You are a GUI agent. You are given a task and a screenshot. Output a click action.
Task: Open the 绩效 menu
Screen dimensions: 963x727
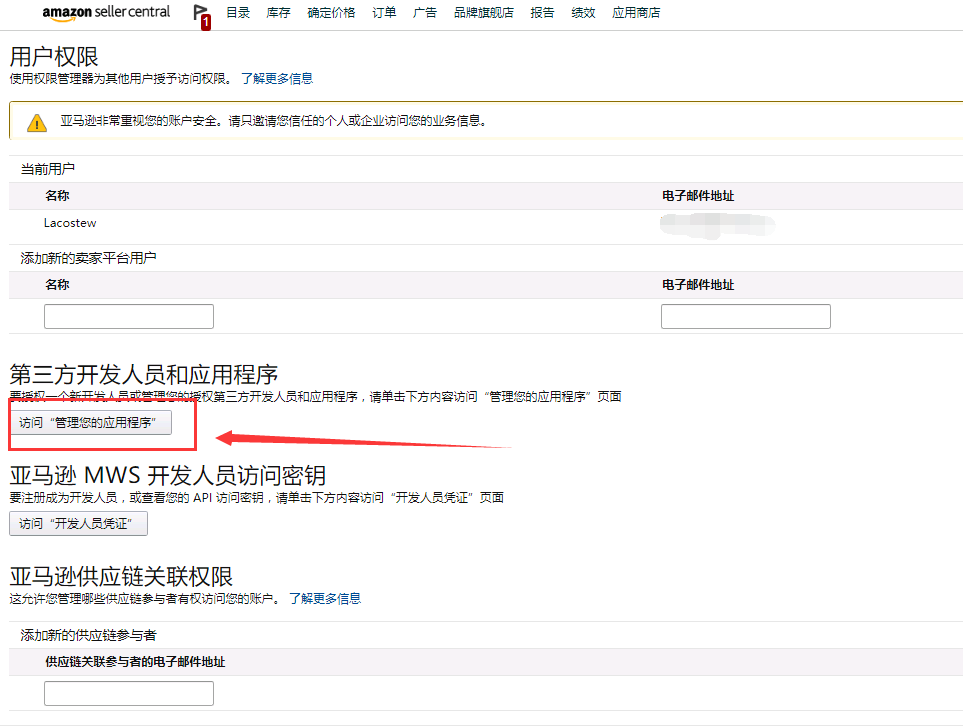(583, 12)
